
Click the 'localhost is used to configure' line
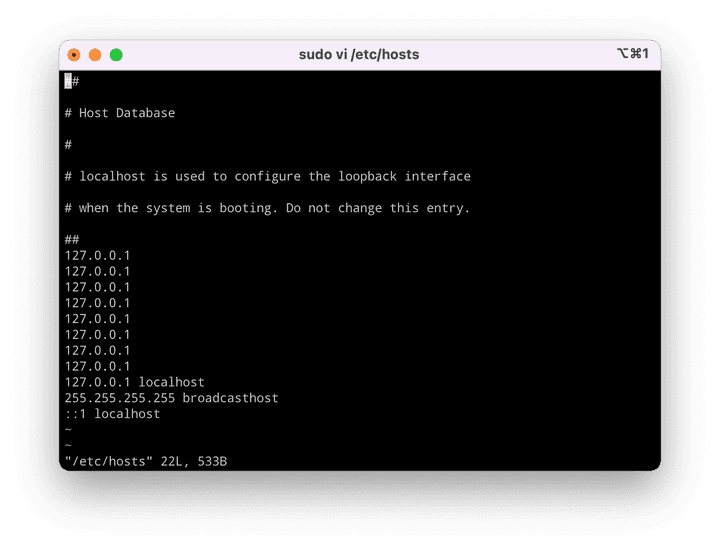tap(268, 176)
